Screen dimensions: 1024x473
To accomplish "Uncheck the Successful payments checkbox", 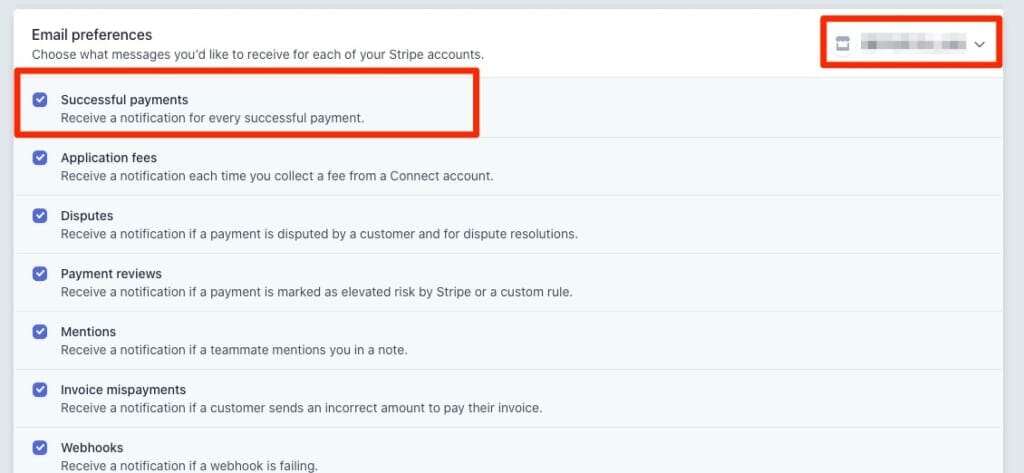I will click(40, 100).
